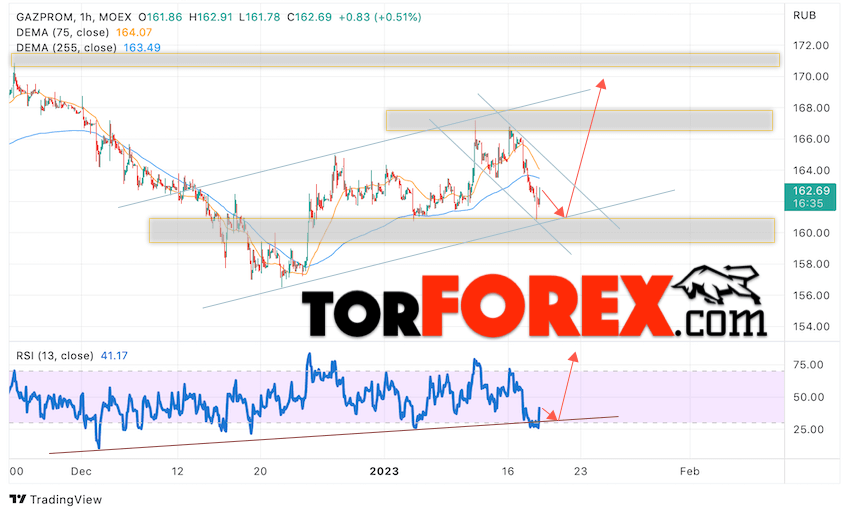The height and width of the screenshot is (515, 849).
Task: Click the GAZPROM, 1h, MOEX symbol title
Action: click(74, 17)
